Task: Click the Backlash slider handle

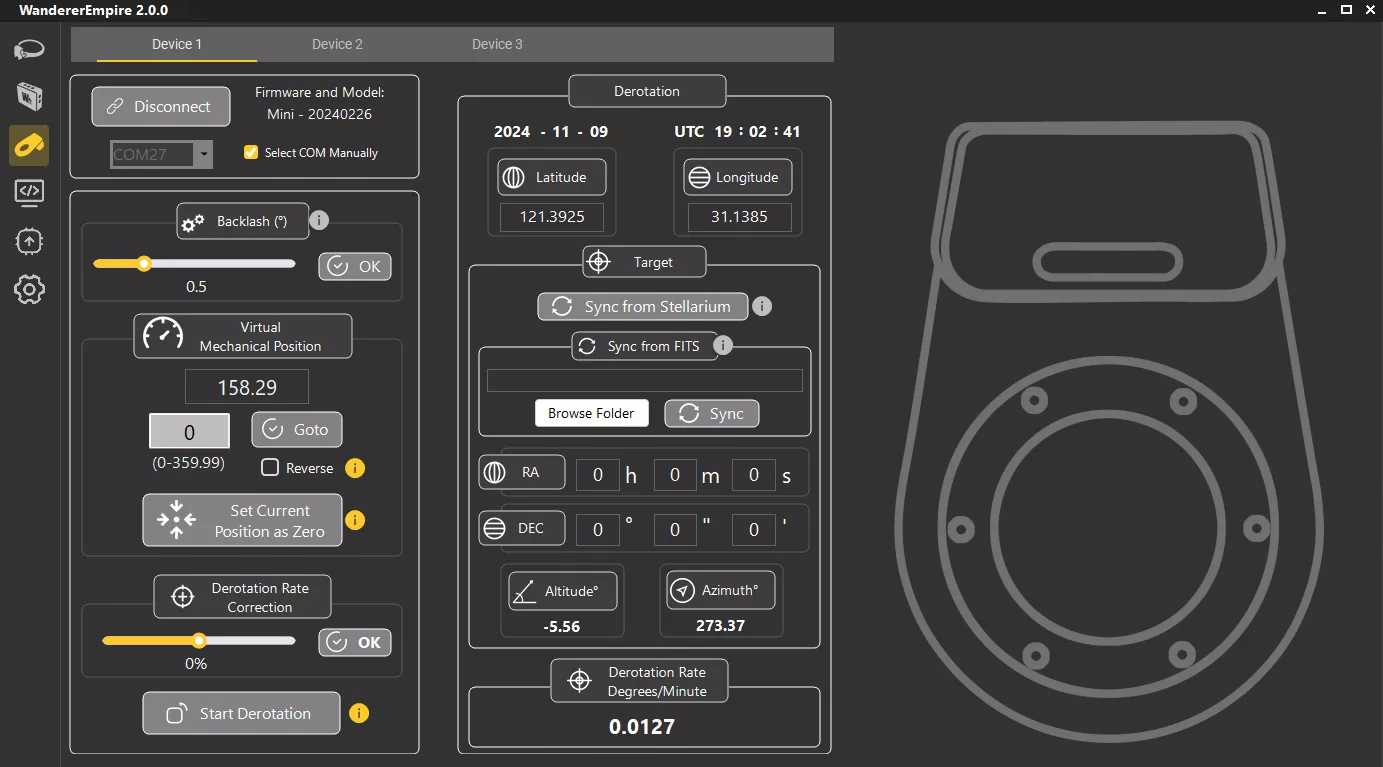Action: click(144, 264)
